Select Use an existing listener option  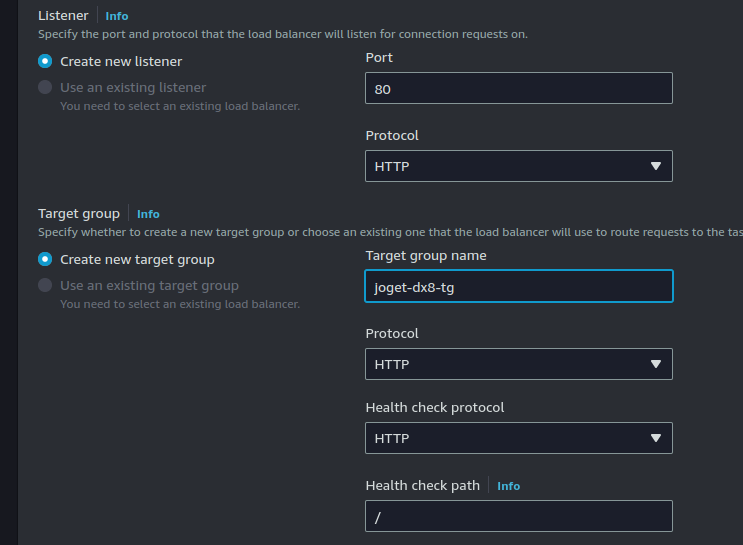(x=45, y=87)
